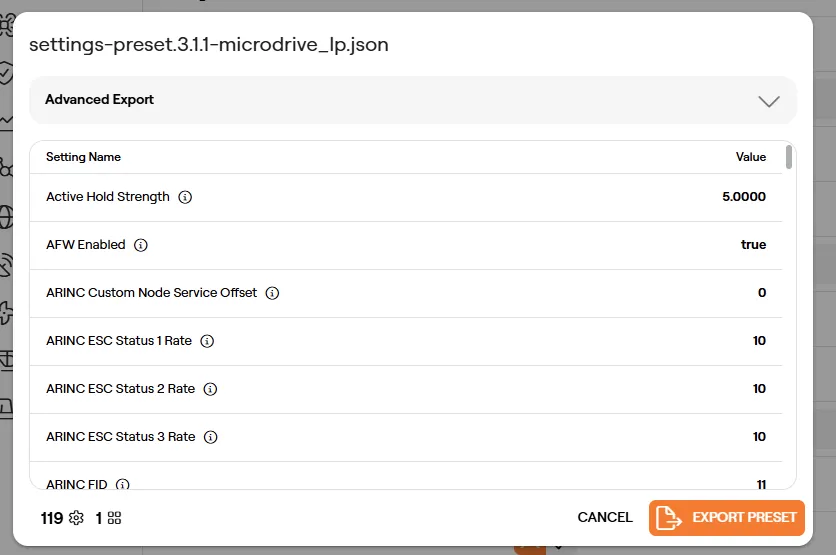Select the AFW Enabled true value
Screen dimensions: 836x555
coord(753,245)
